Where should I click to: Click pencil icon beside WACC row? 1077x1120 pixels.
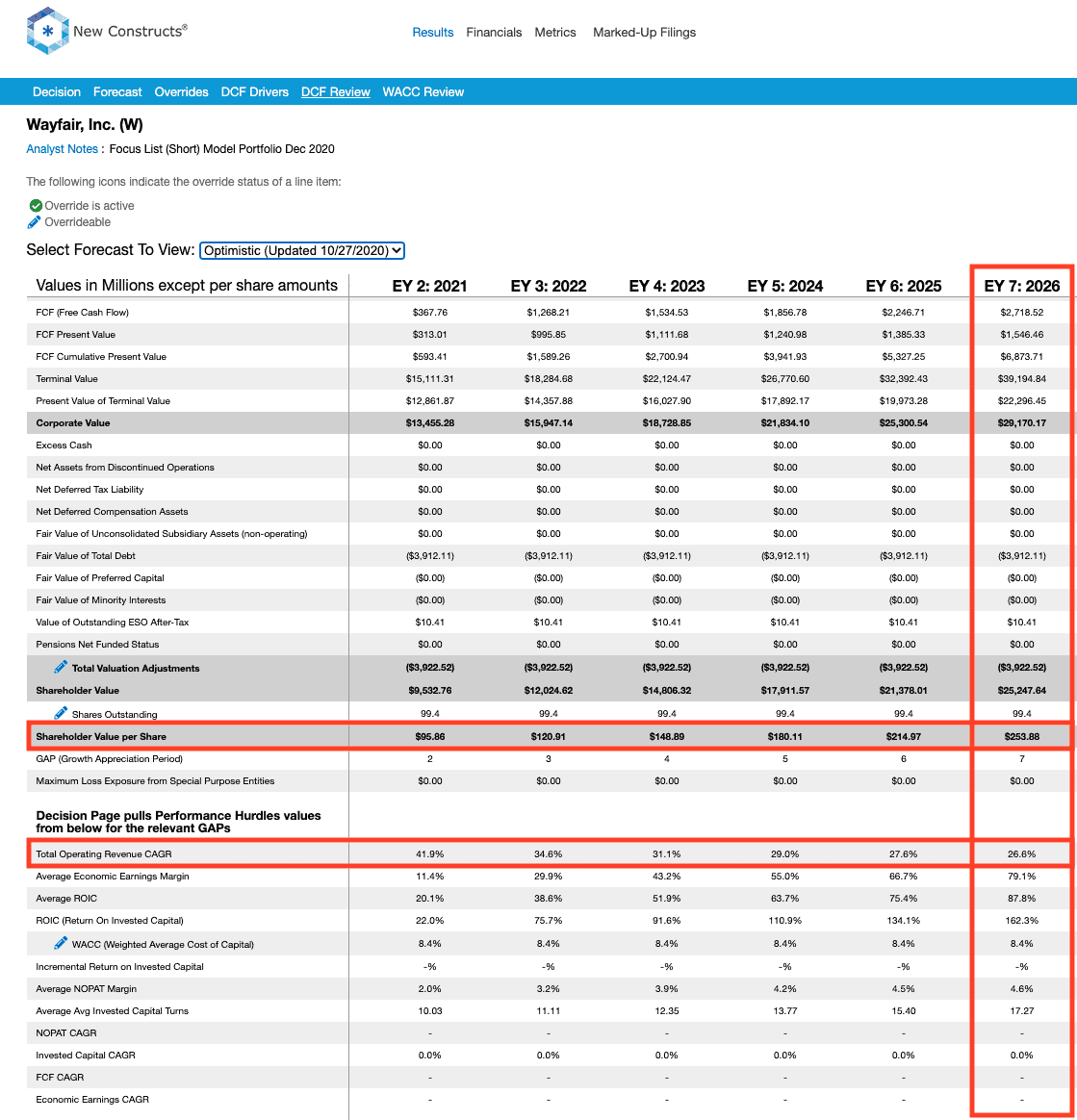[61, 943]
